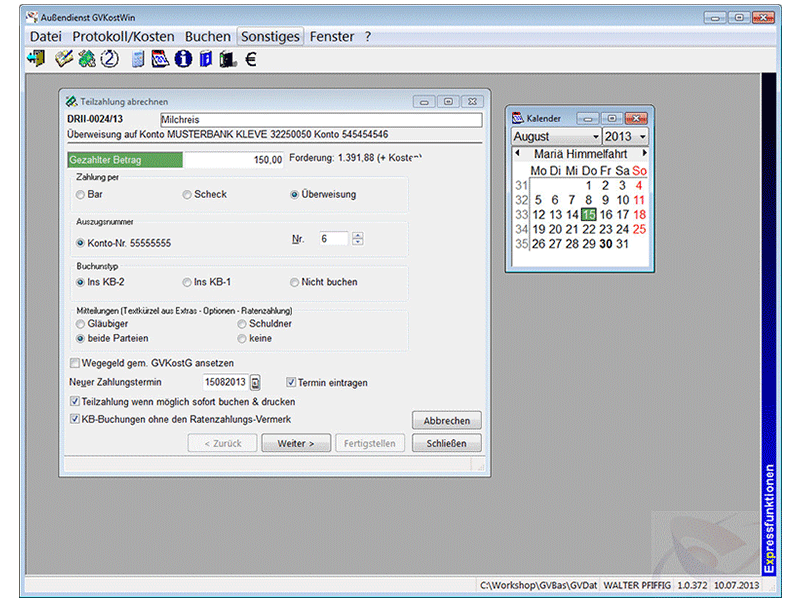
Task: Click the Weiter > button
Action: tap(296, 443)
